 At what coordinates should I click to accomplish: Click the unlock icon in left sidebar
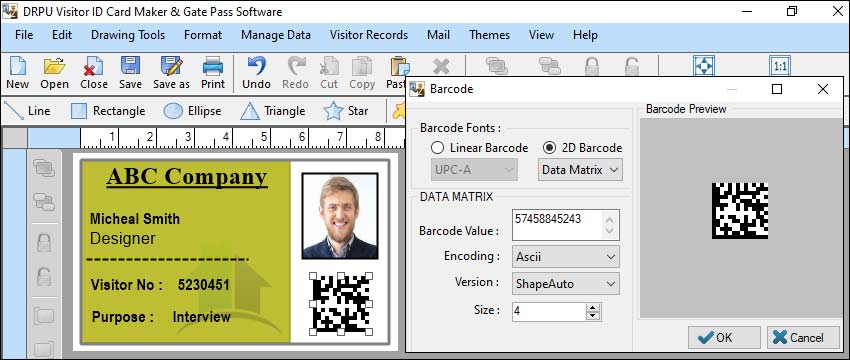44,277
